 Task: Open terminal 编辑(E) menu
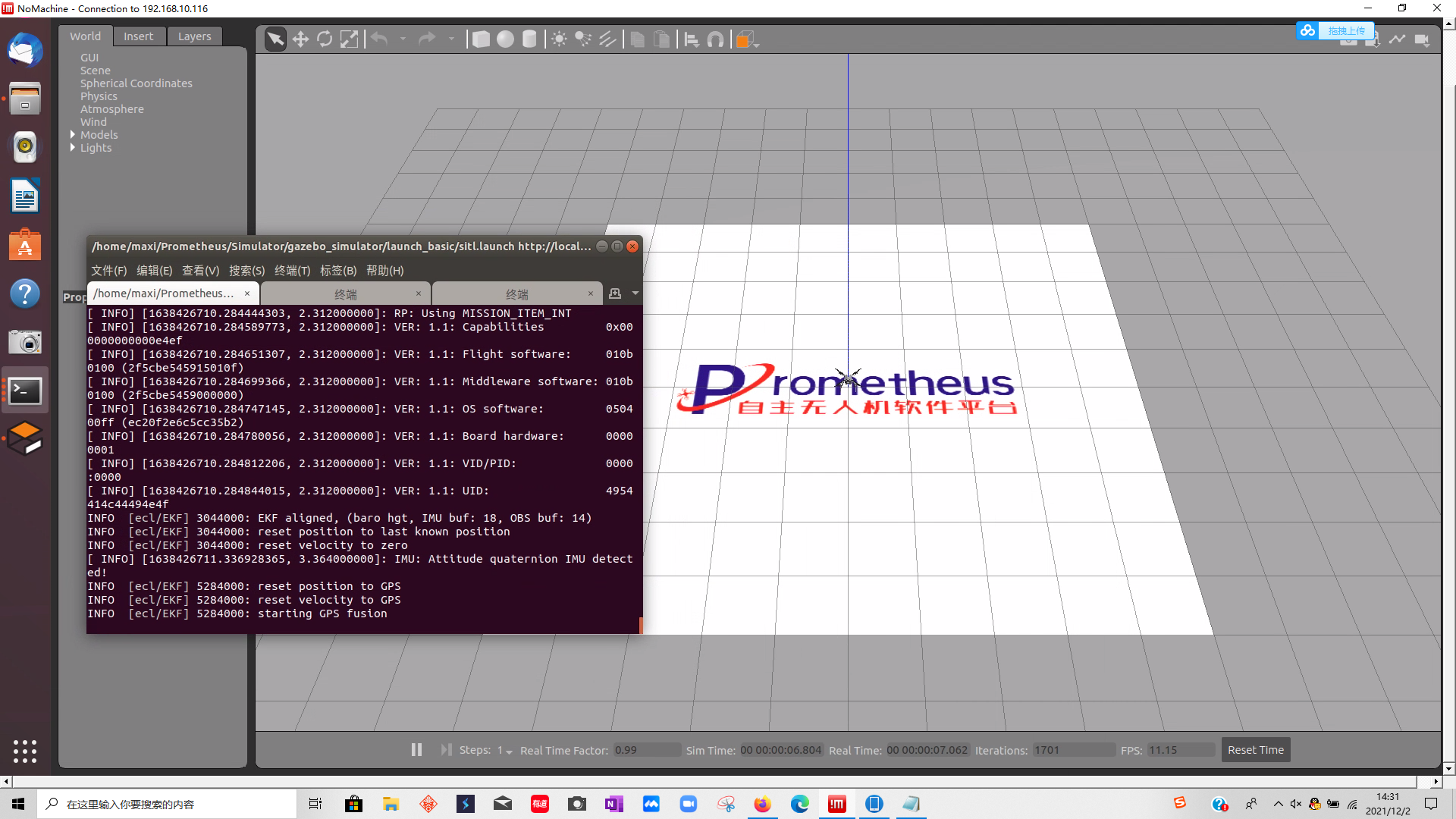[x=155, y=271]
